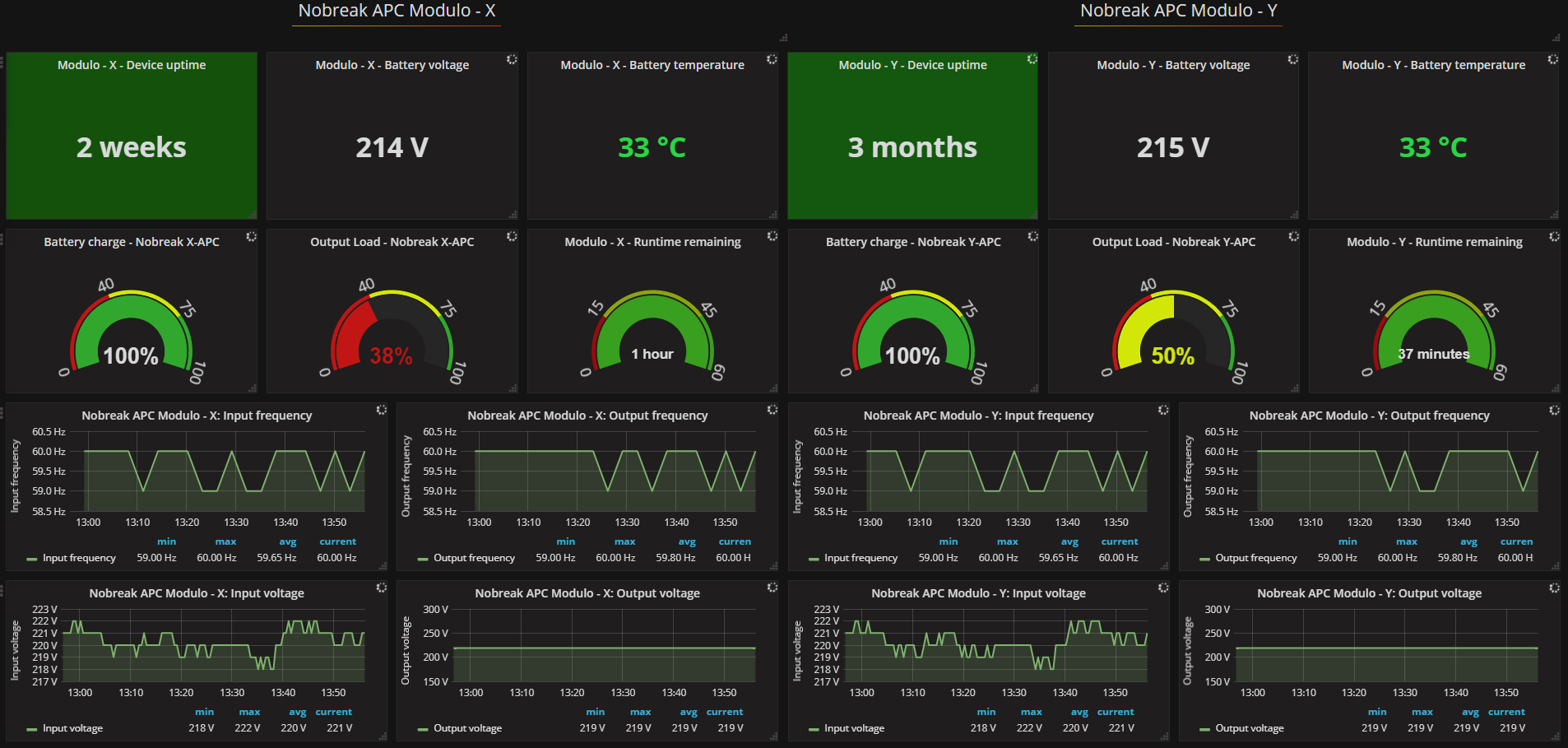Click the spinner icon on Modulo X Output voltage graph
Viewport: 1568px width, 748px height.
(x=772, y=588)
